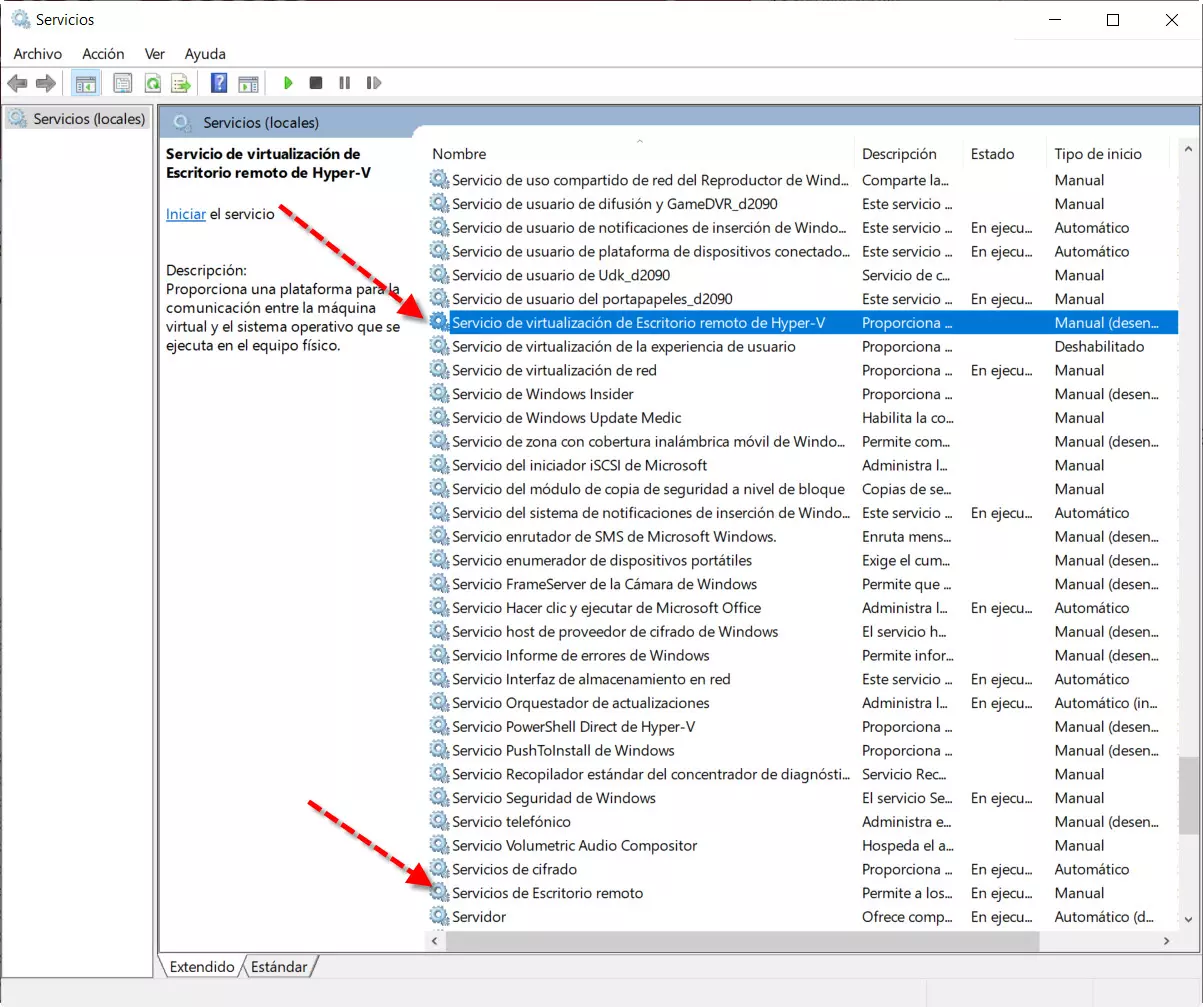Click gear icon of Servicio telefónico

[439, 822]
